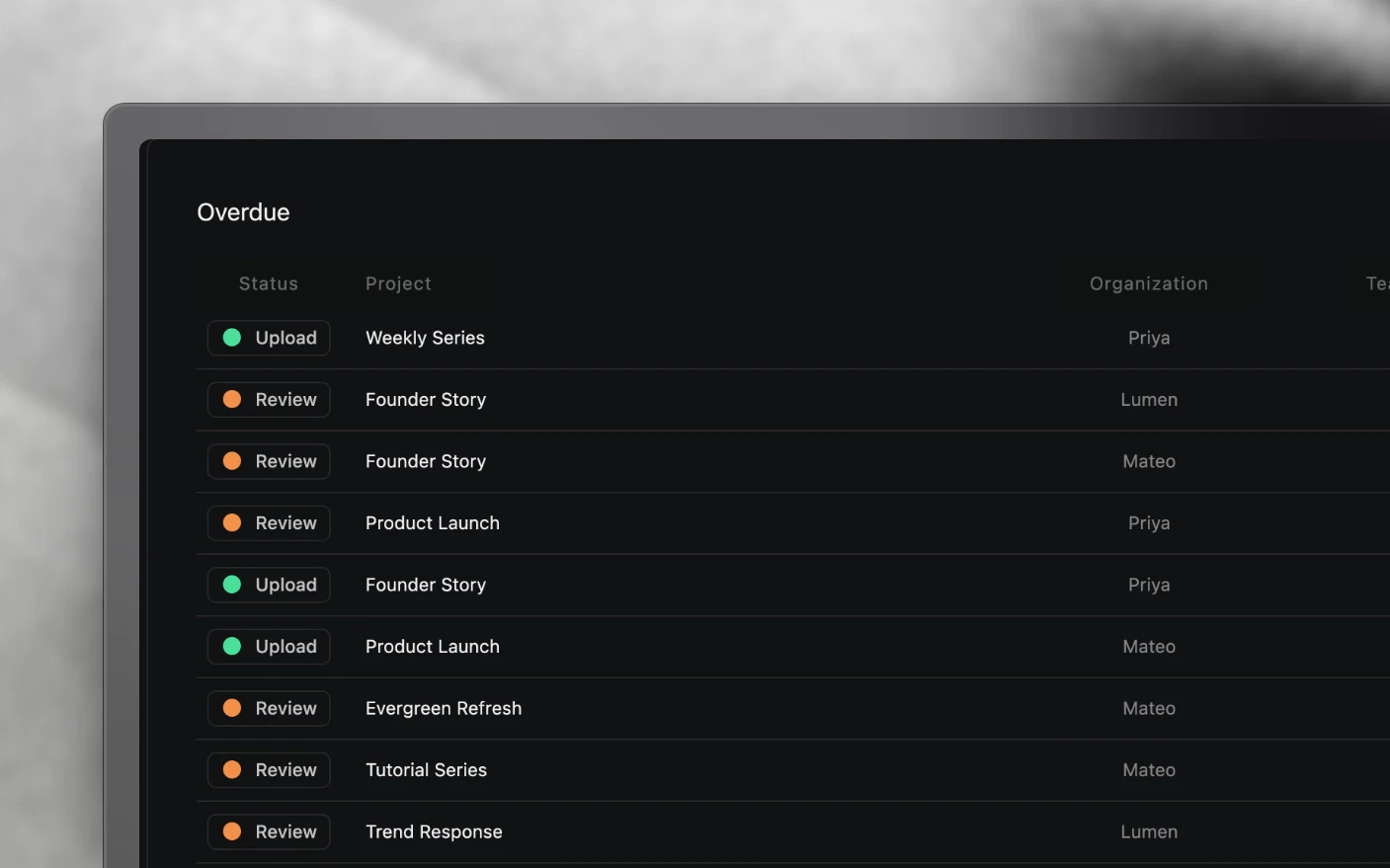The image size is (1390, 868).
Task: Open the Tutorial Series project
Action: [x=426, y=769]
